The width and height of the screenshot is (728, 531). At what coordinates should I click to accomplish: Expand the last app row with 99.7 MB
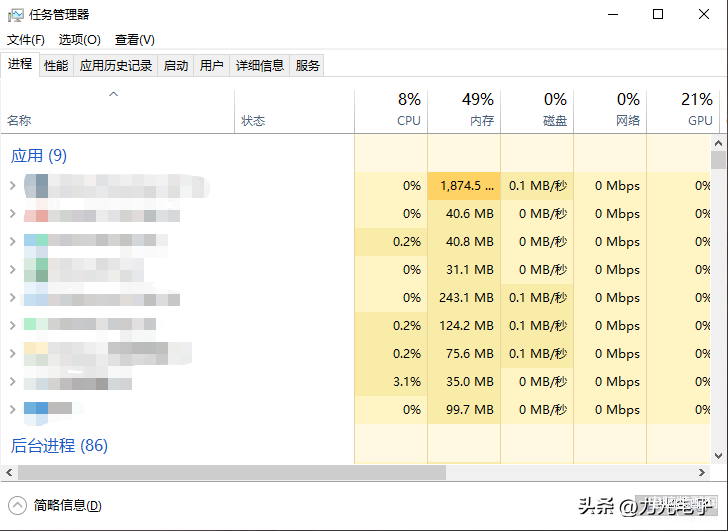pyautogui.click(x=12, y=410)
